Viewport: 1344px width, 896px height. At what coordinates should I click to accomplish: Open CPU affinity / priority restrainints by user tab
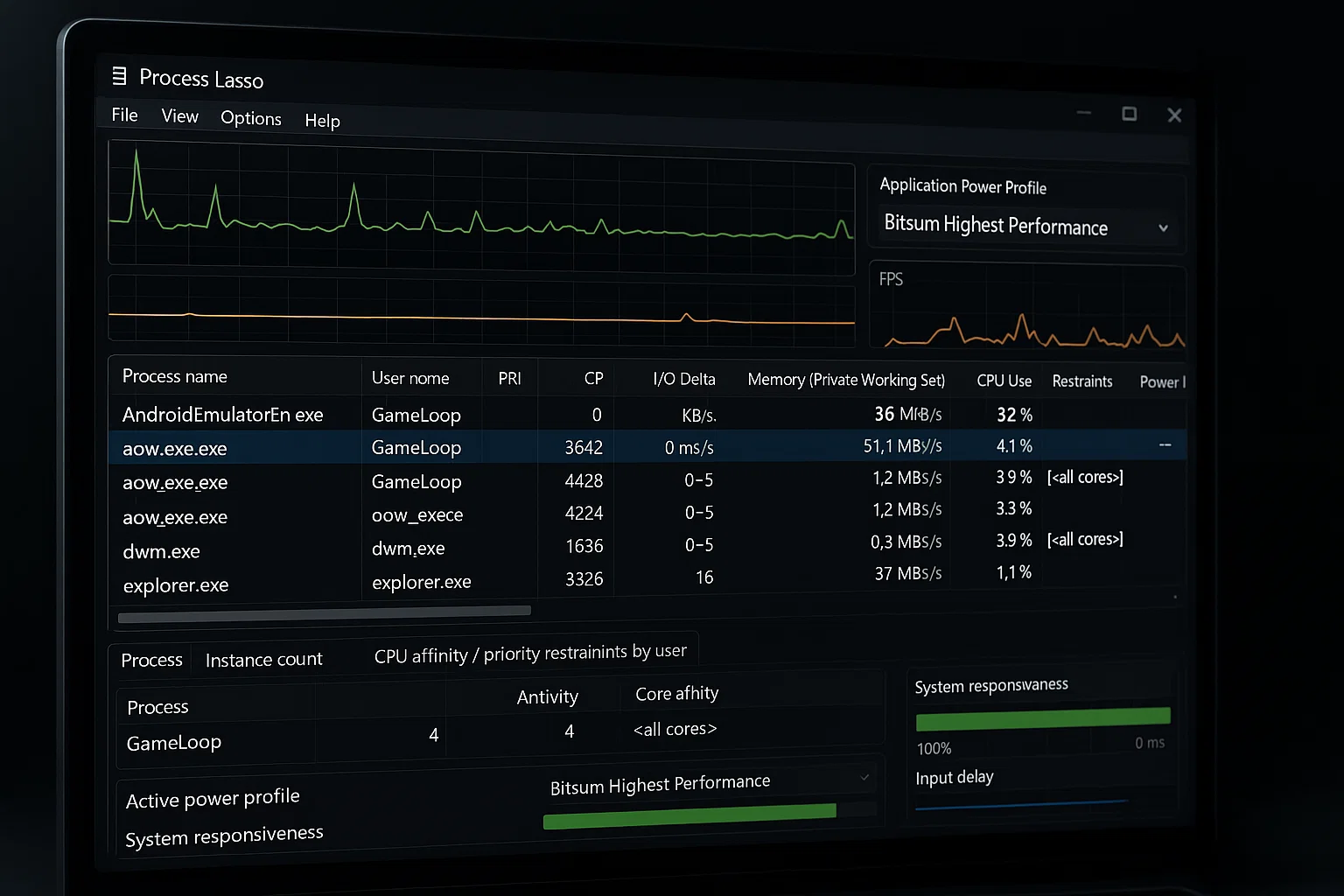[x=530, y=654]
